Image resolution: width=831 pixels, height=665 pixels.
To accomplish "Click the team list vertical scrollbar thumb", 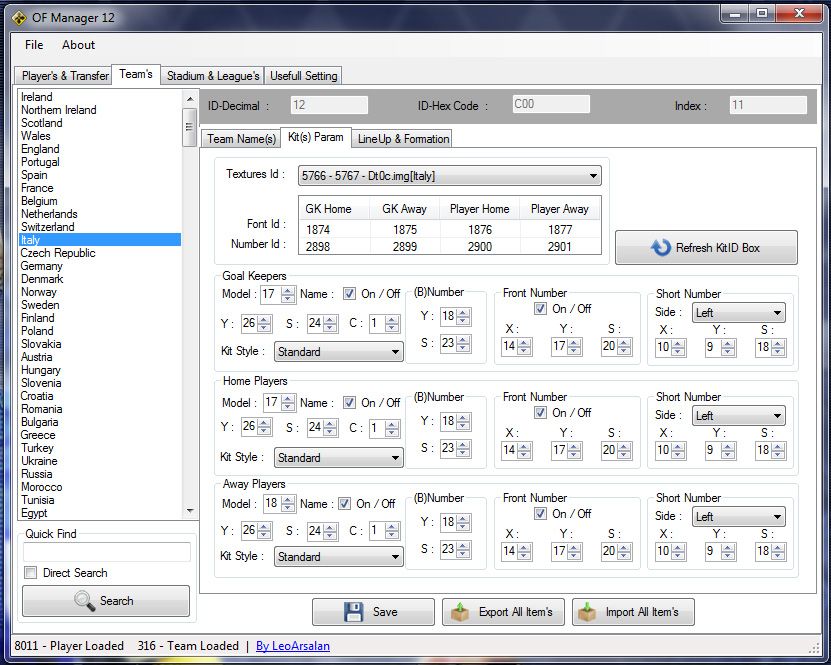I will [x=189, y=125].
